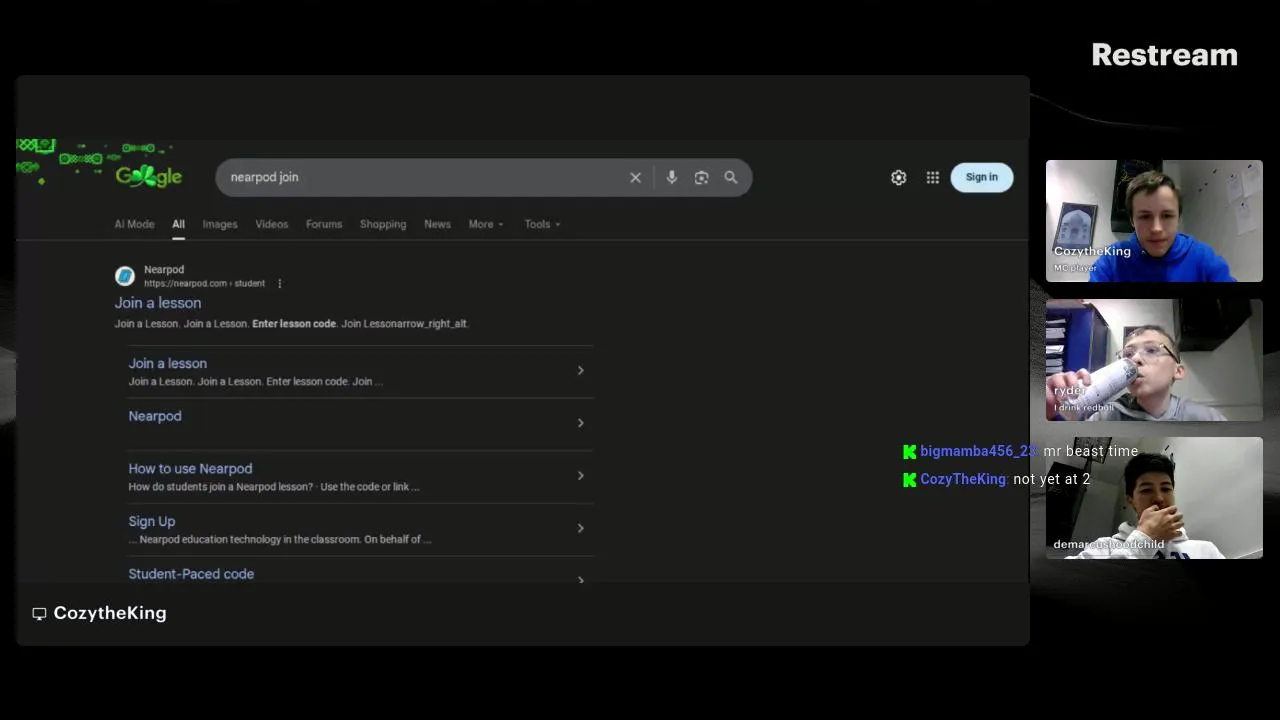
Task: Go to Google homepage via logo
Action: tap(149, 177)
